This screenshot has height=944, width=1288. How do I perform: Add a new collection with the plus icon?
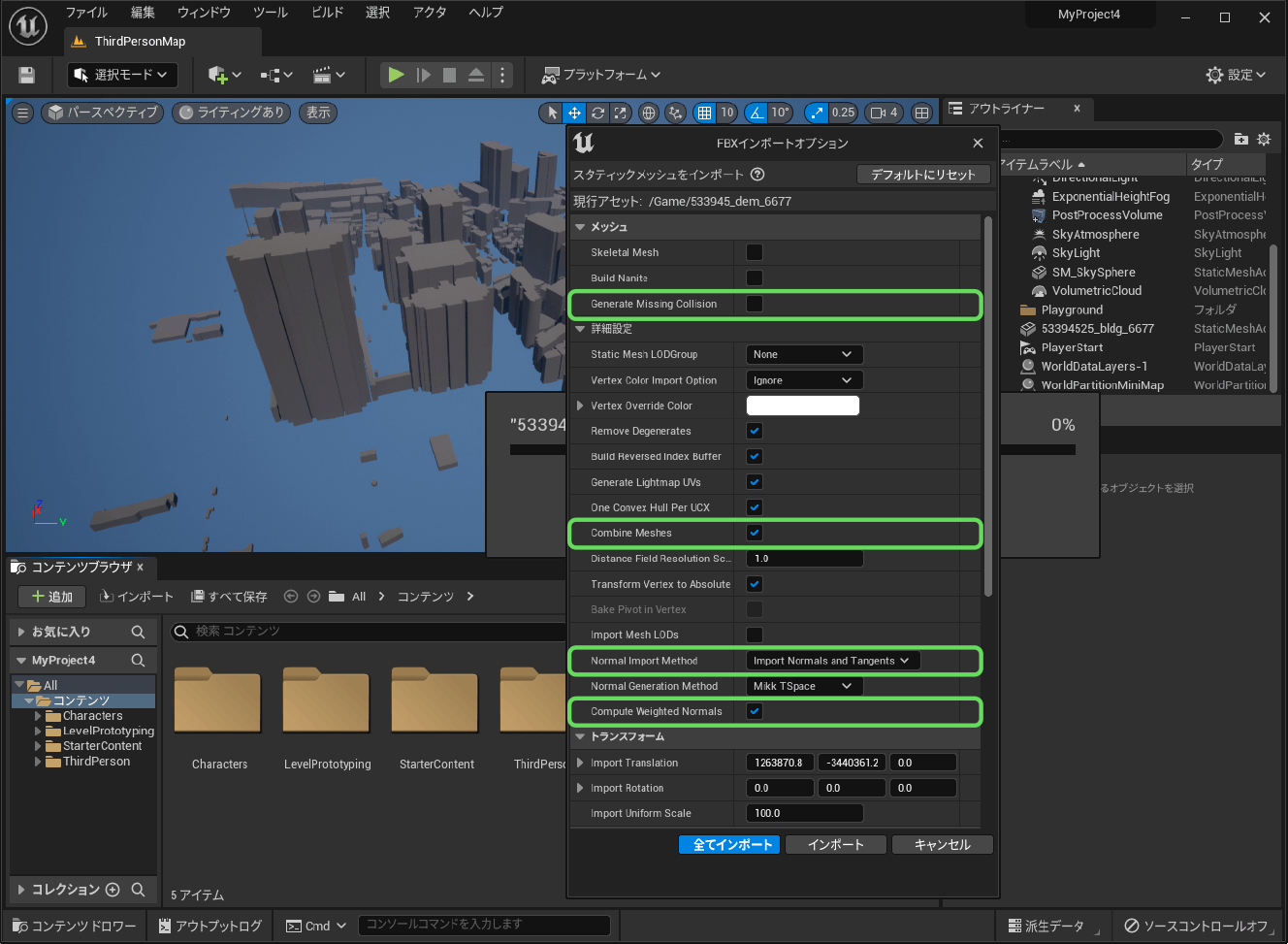tap(113, 890)
